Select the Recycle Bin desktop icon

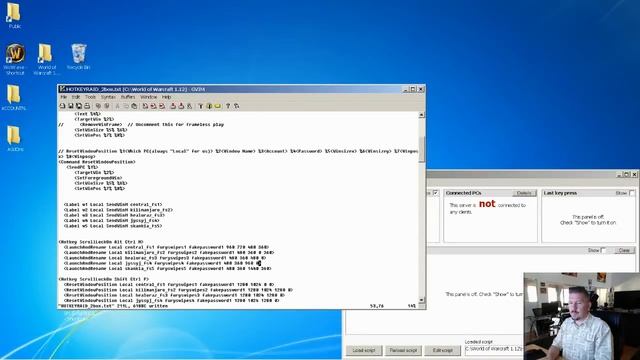78,57
